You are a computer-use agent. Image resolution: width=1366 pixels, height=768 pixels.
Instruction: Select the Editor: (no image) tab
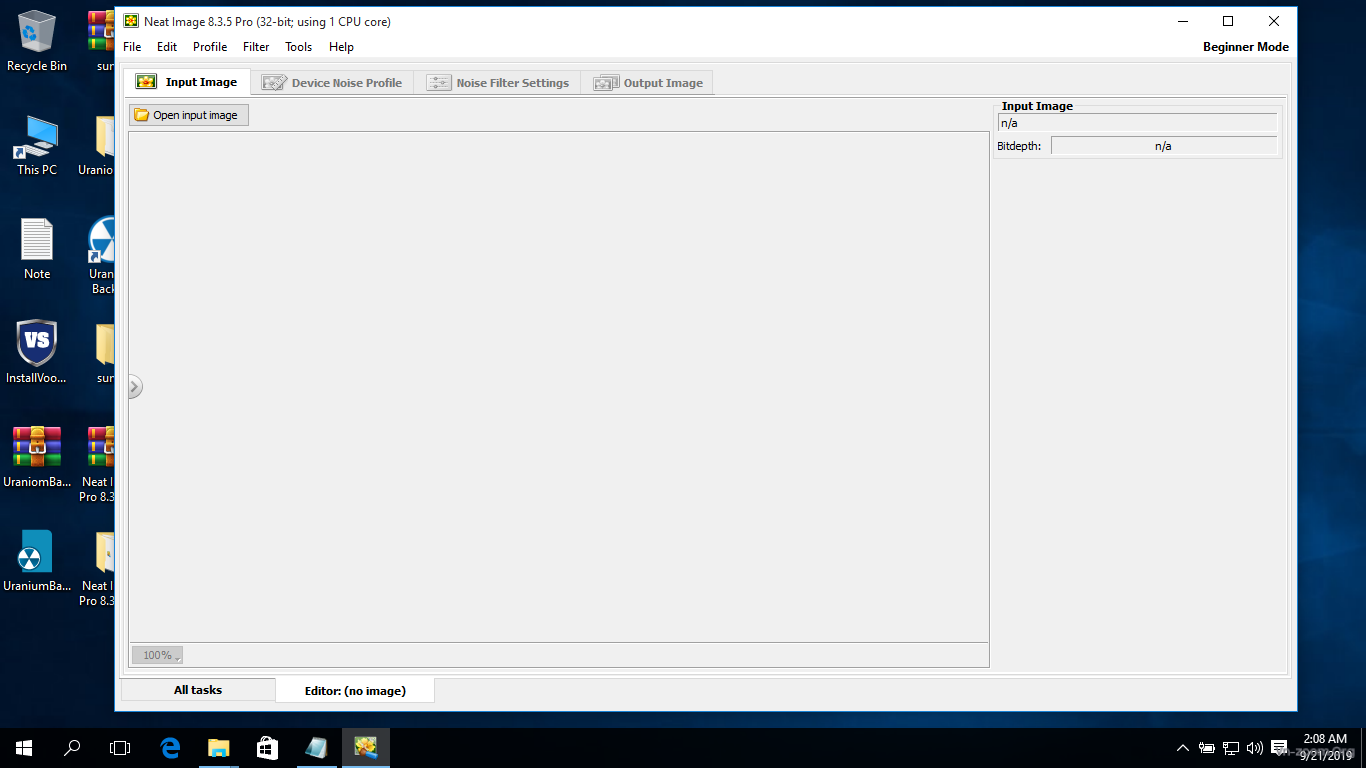[x=355, y=690]
